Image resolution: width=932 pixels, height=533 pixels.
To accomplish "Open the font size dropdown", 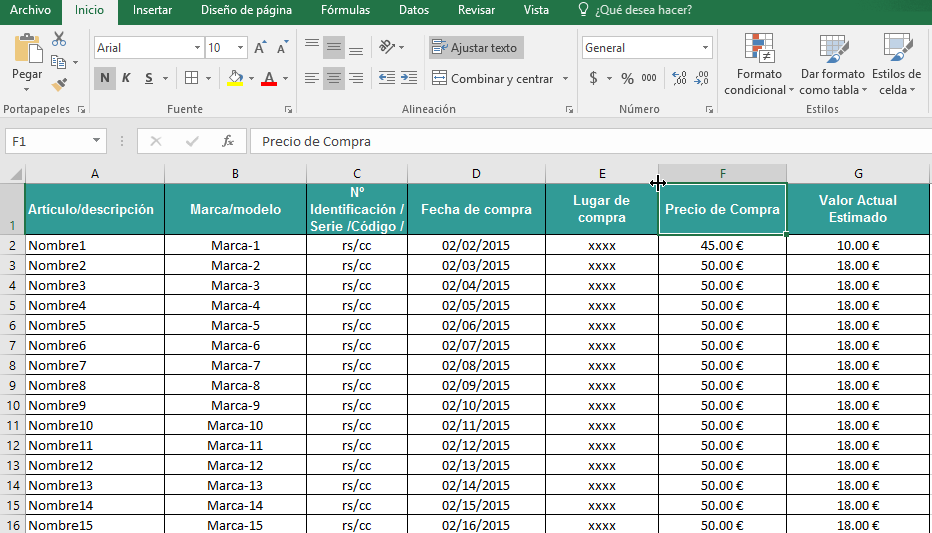I will click(240, 48).
